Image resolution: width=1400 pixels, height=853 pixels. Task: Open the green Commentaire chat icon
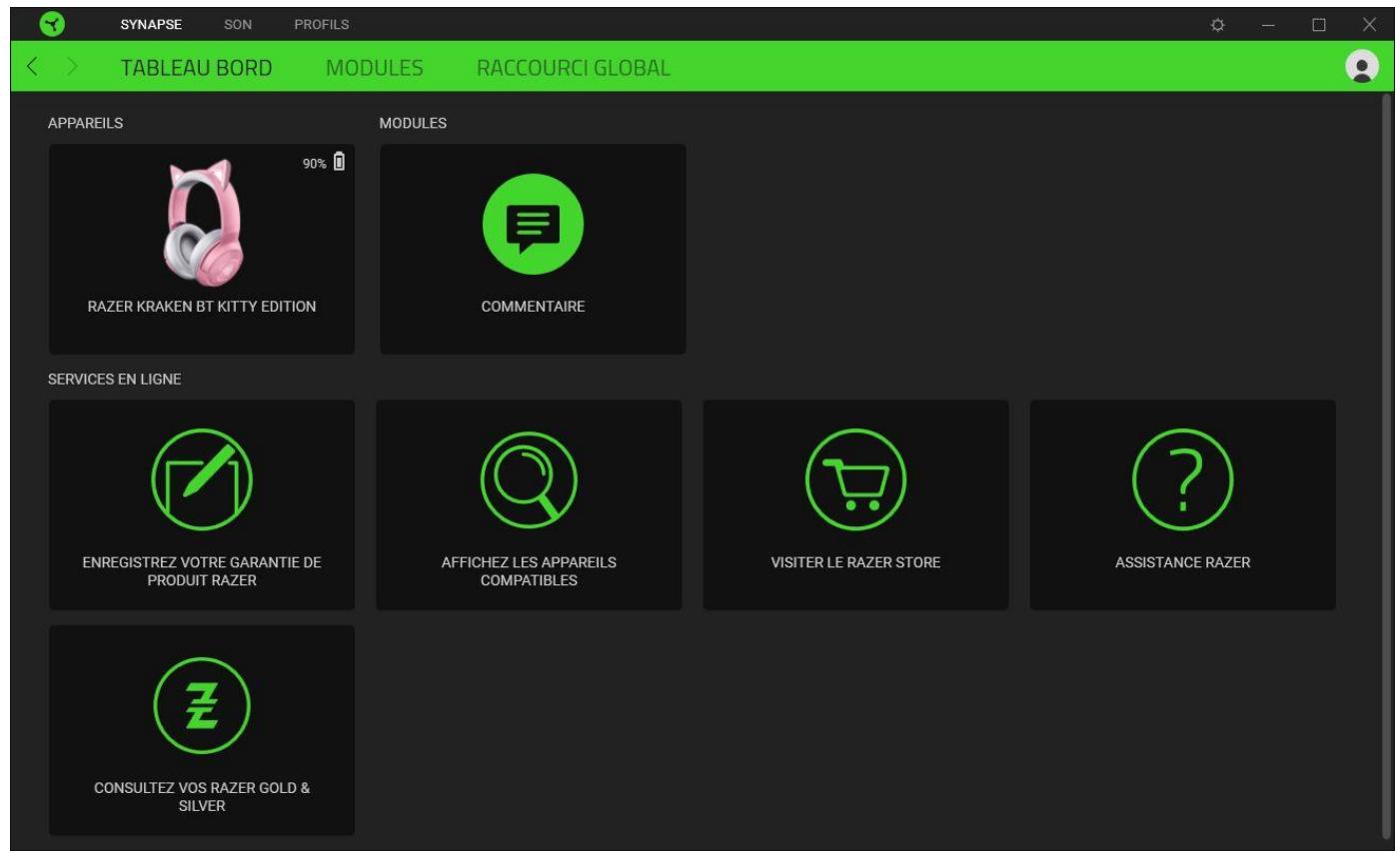click(533, 224)
